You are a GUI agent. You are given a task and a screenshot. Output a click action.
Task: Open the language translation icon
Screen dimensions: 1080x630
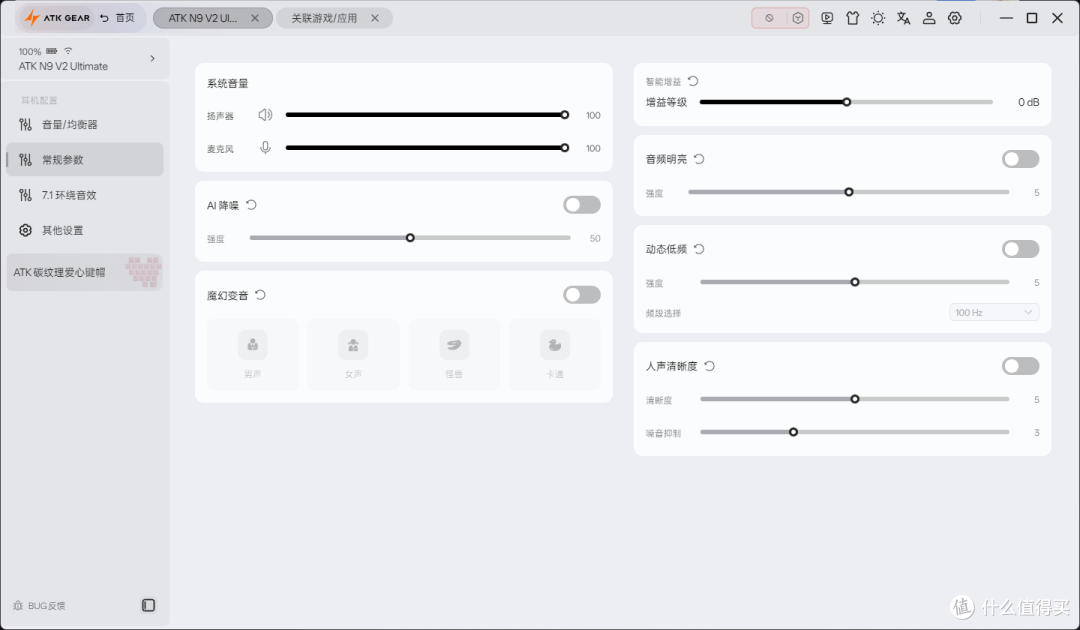point(904,19)
